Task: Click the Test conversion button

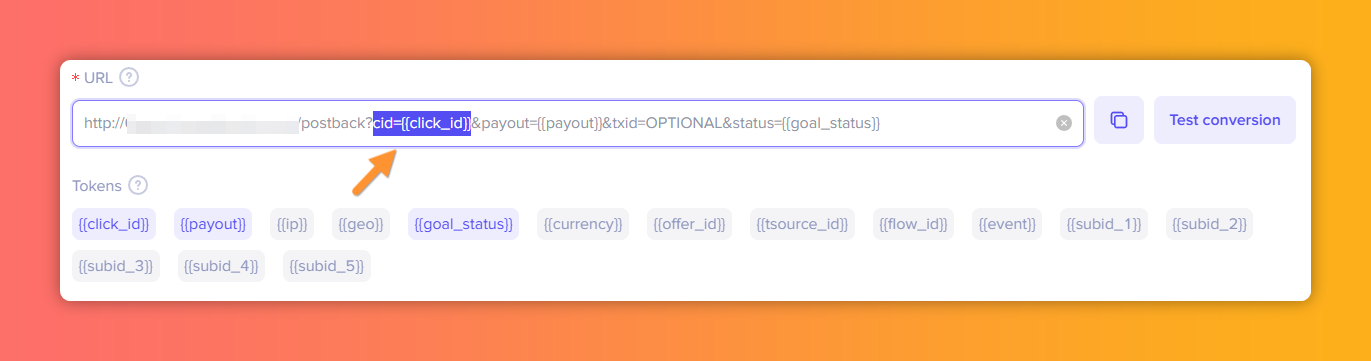Action: click(x=1225, y=120)
